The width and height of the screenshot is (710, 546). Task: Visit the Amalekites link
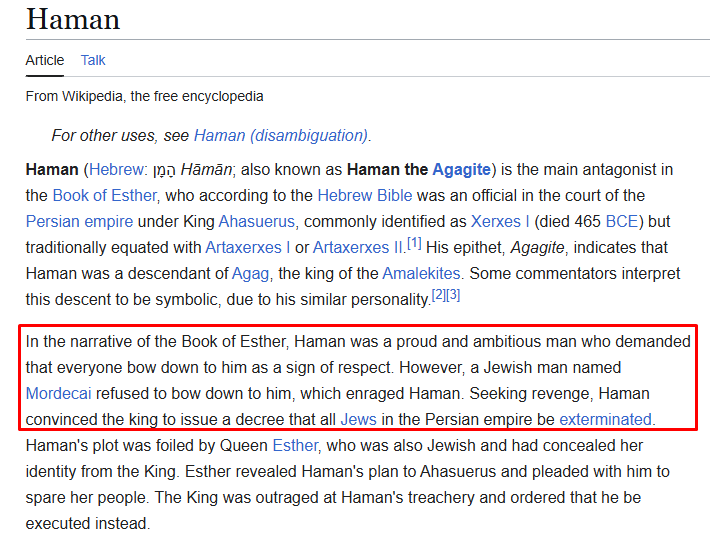pyautogui.click(x=421, y=273)
